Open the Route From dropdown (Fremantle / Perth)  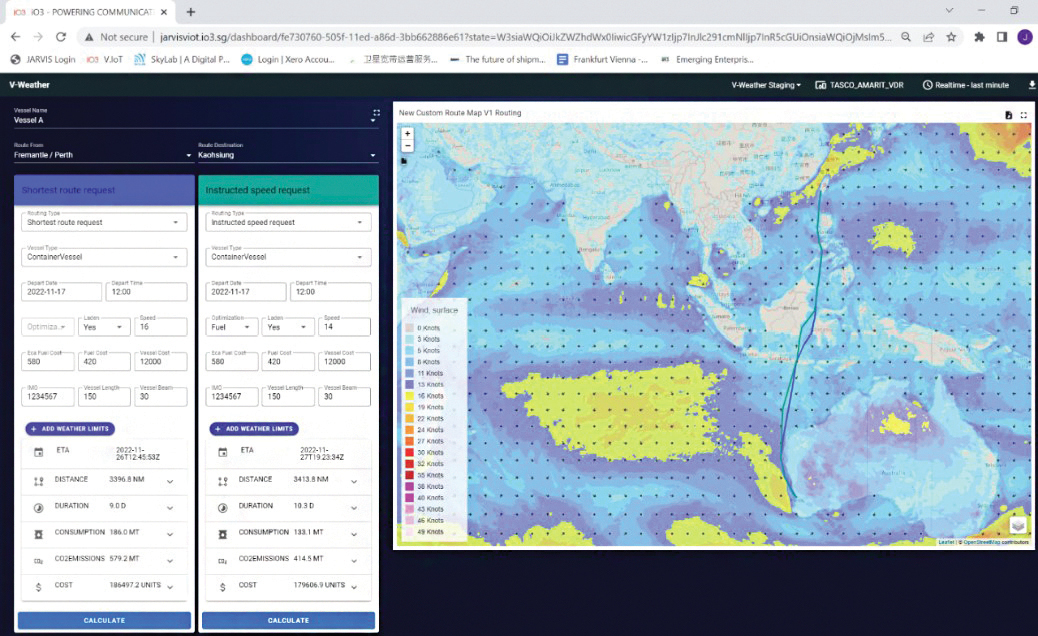click(102, 155)
